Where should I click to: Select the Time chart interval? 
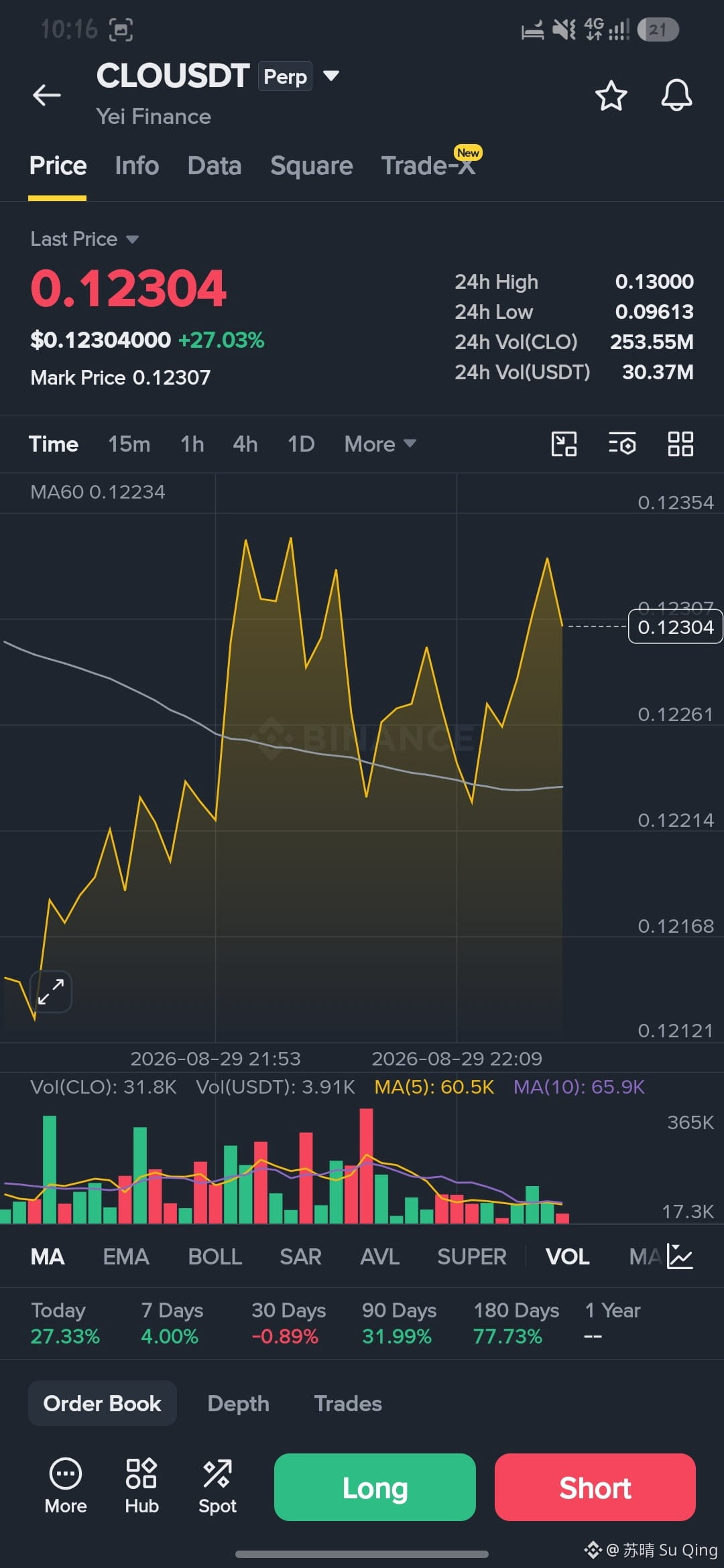(x=54, y=444)
